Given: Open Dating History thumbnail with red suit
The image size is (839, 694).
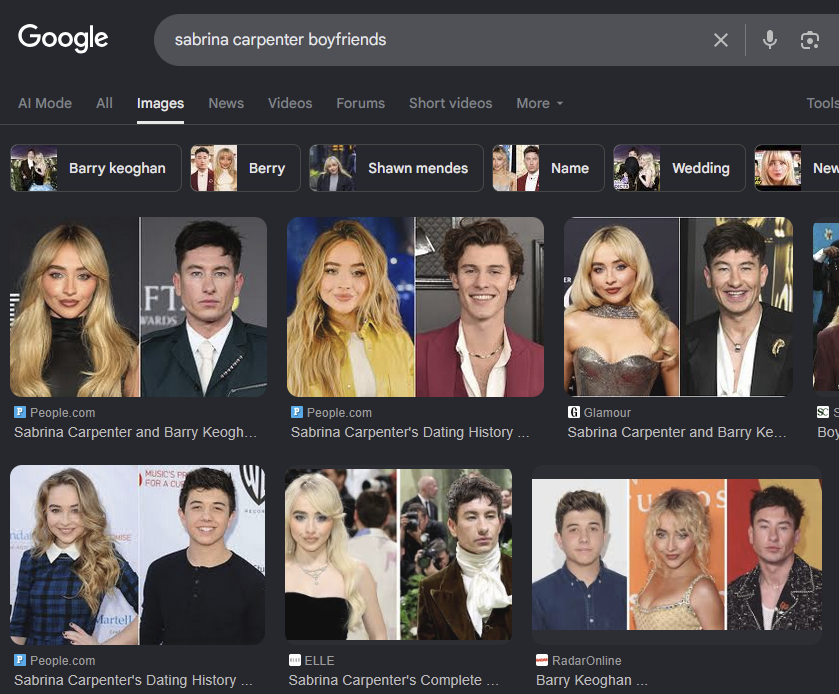Looking at the screenshot, I should [415, 307].
